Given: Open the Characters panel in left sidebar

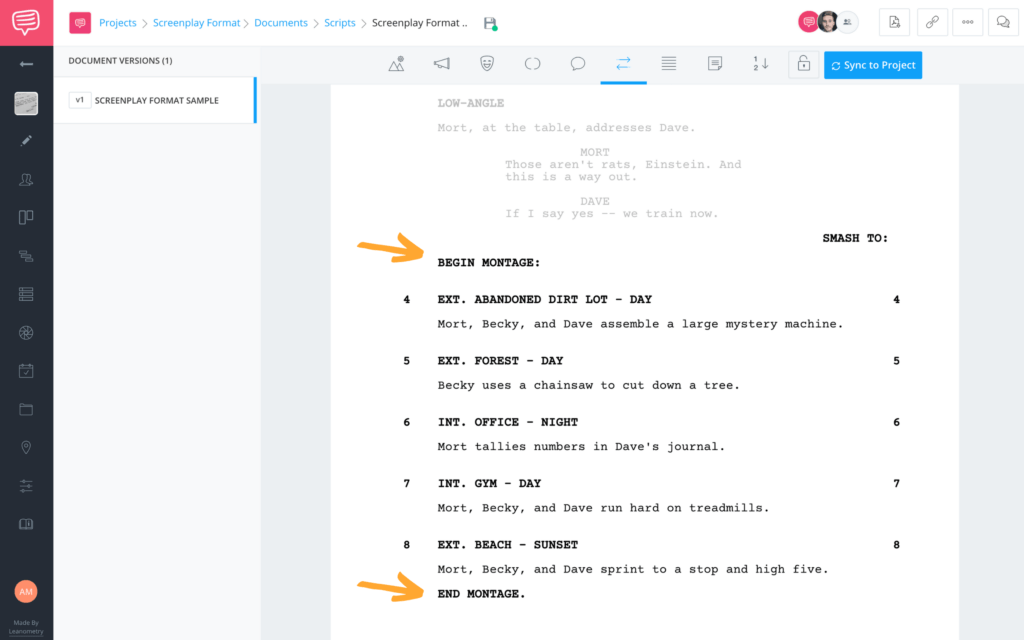Looking at the screenshot, I should point(26,180).
